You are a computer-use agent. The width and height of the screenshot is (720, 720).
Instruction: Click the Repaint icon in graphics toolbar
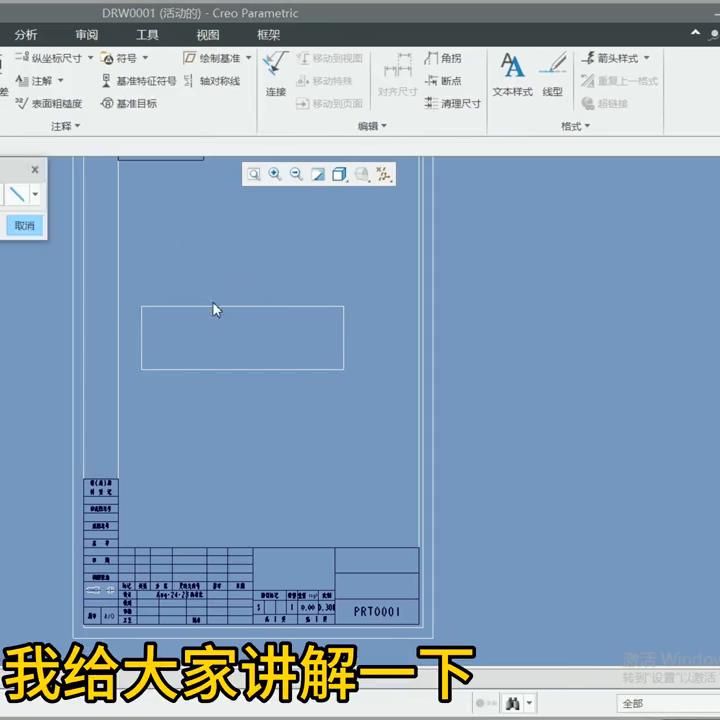pos(318,174)
